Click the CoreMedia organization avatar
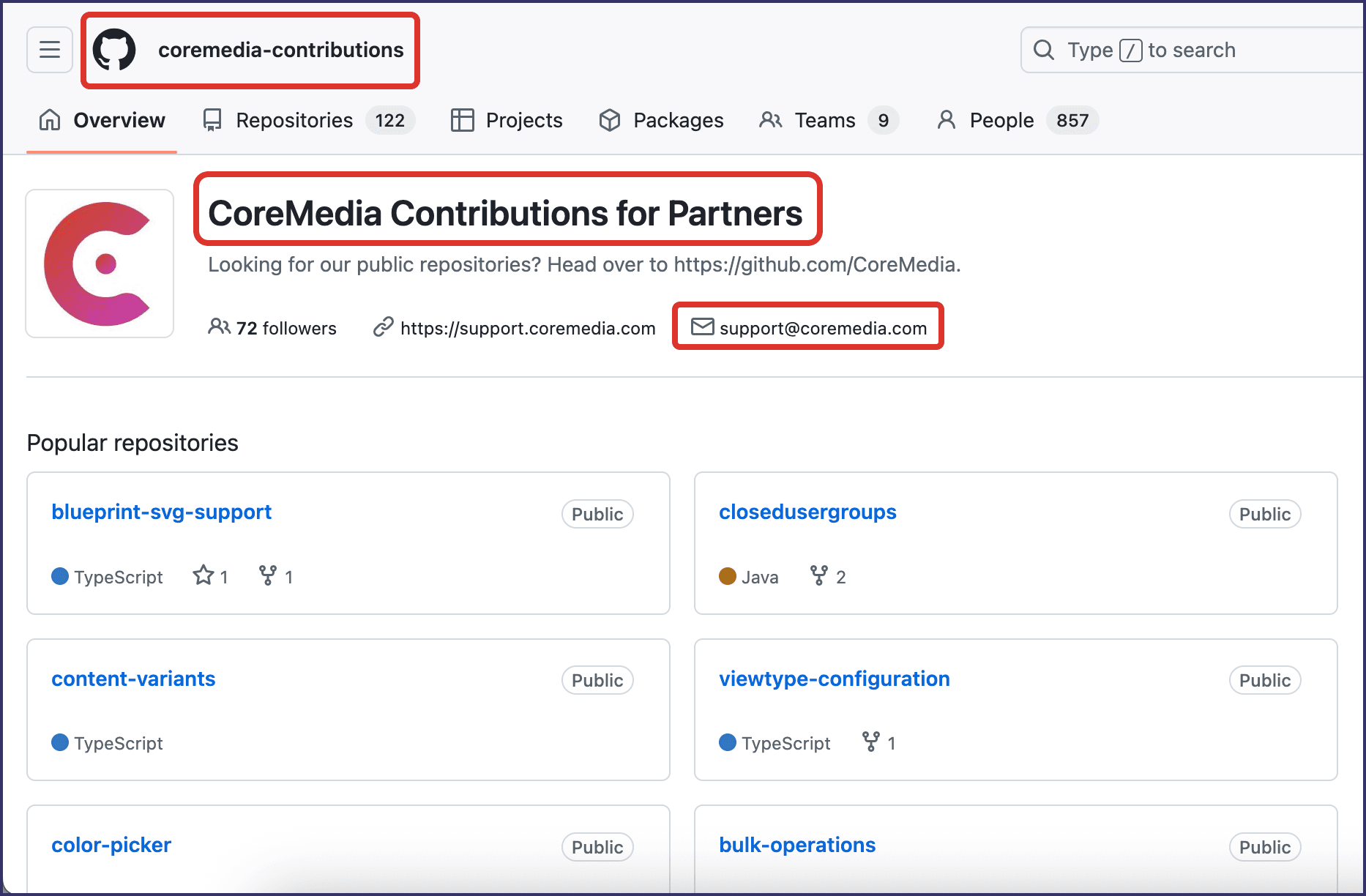This screenshot has height=896, width=1366. coord(100,264)
